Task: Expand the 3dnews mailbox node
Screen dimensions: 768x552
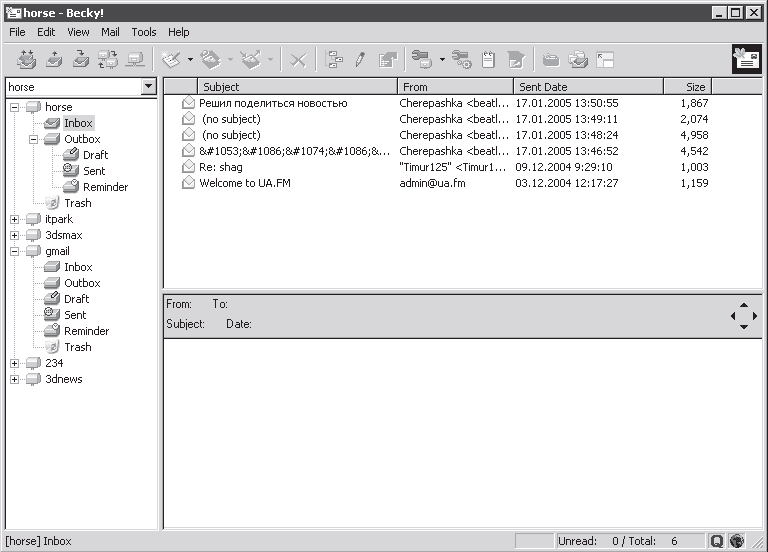Action: click(x=14, y=379)
